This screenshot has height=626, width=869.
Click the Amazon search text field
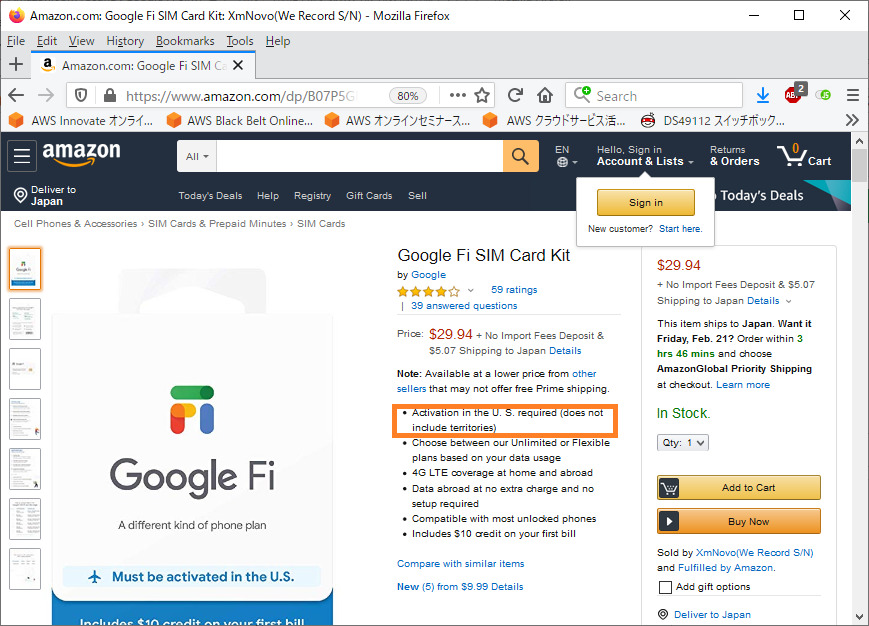click(x=360, y=156)
